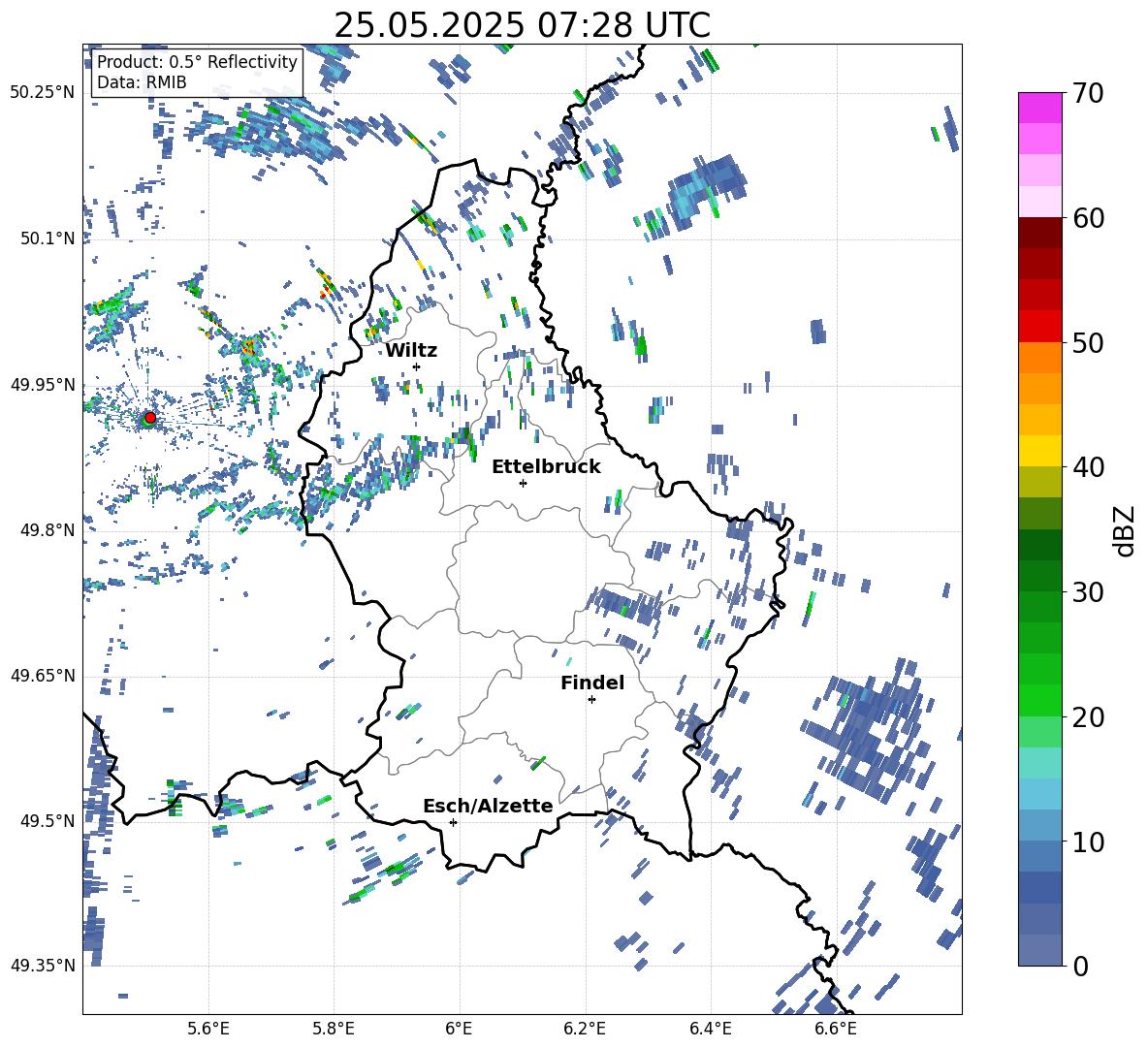The image size is (1148, 1048).
Task: Click the bright green colorbar segment above 20
Action: click(1039, 700)
